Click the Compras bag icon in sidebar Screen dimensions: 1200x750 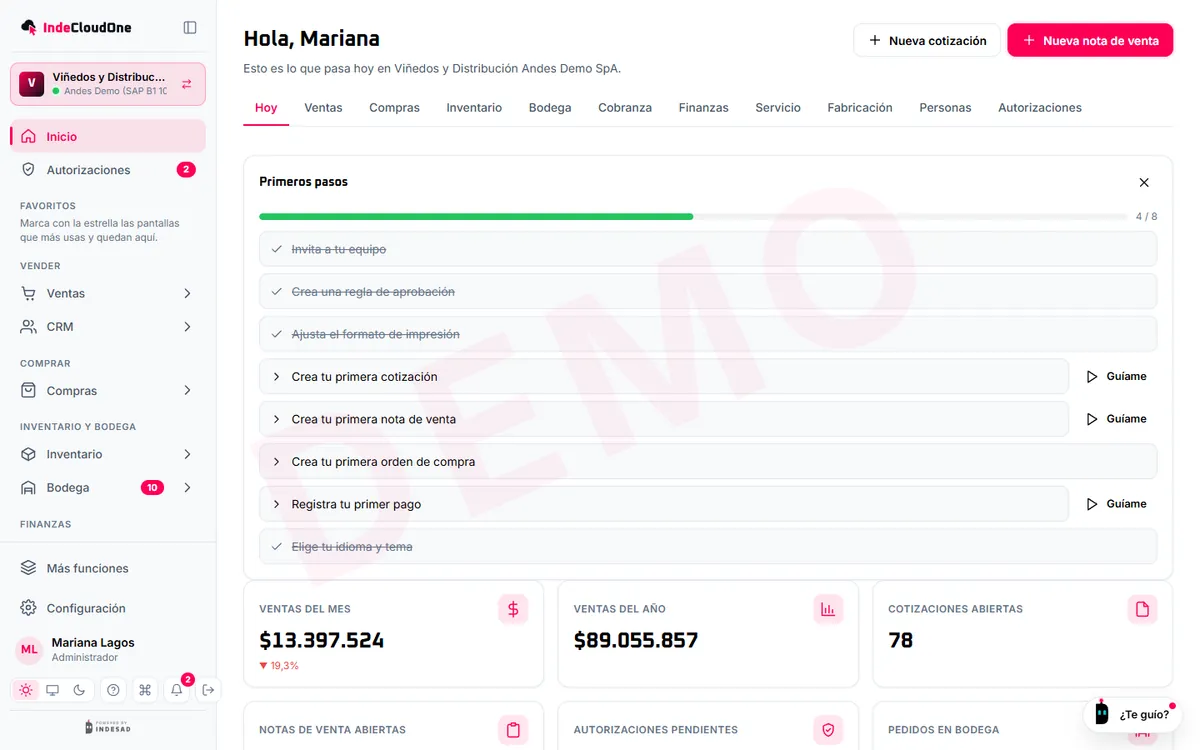tap(28, 391)
